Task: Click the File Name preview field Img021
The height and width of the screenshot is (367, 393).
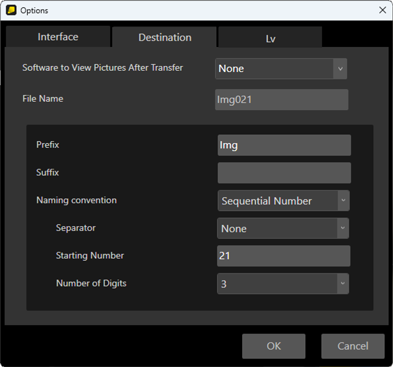Action: 282,99
